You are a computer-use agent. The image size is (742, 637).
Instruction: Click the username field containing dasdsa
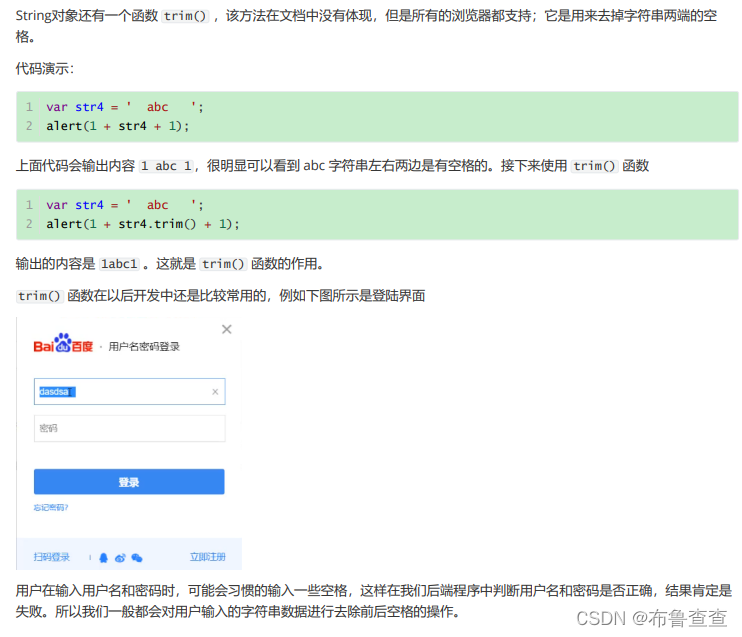tap(130, 391)
